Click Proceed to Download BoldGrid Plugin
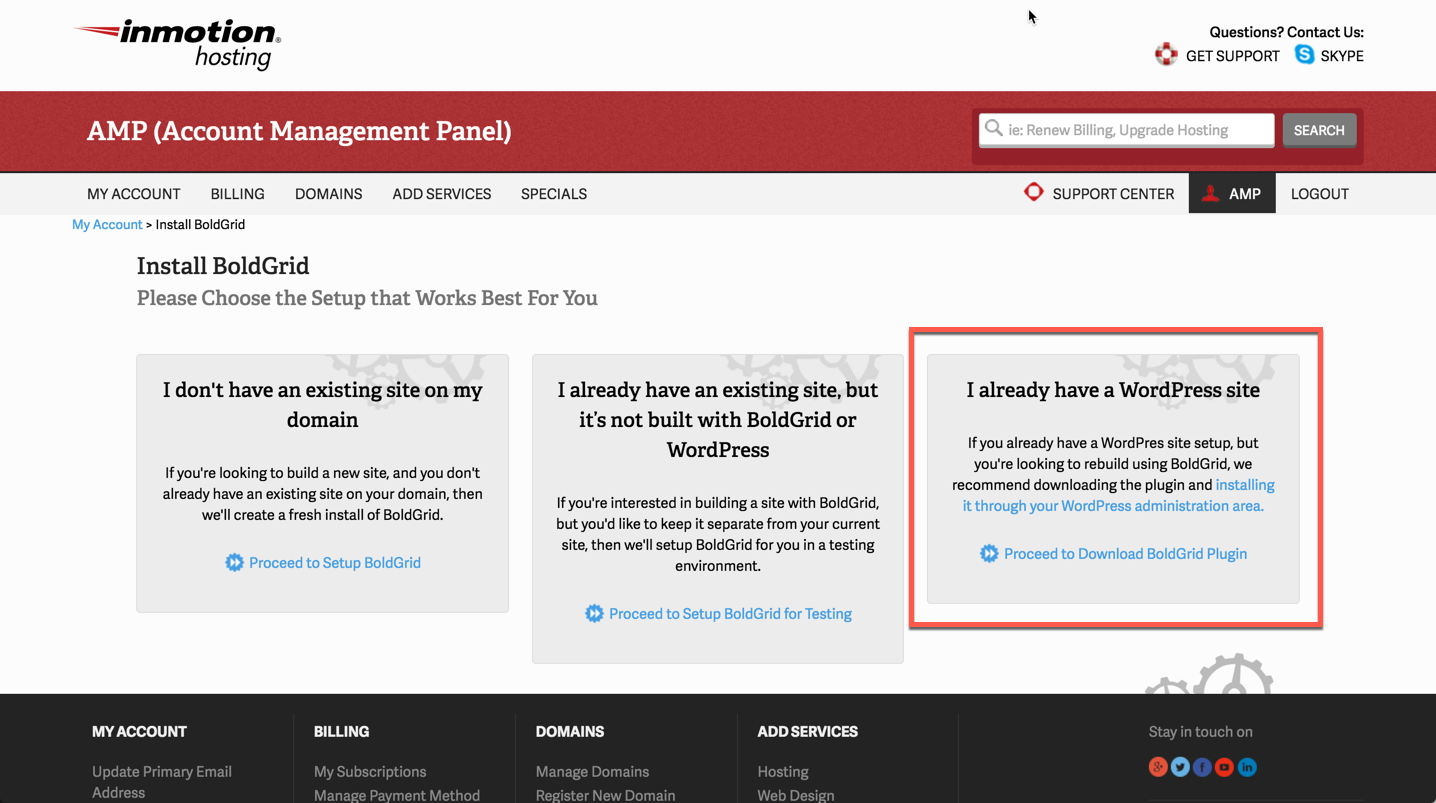The height and width of the screenshot is (803, 1436). (1124, 554)
